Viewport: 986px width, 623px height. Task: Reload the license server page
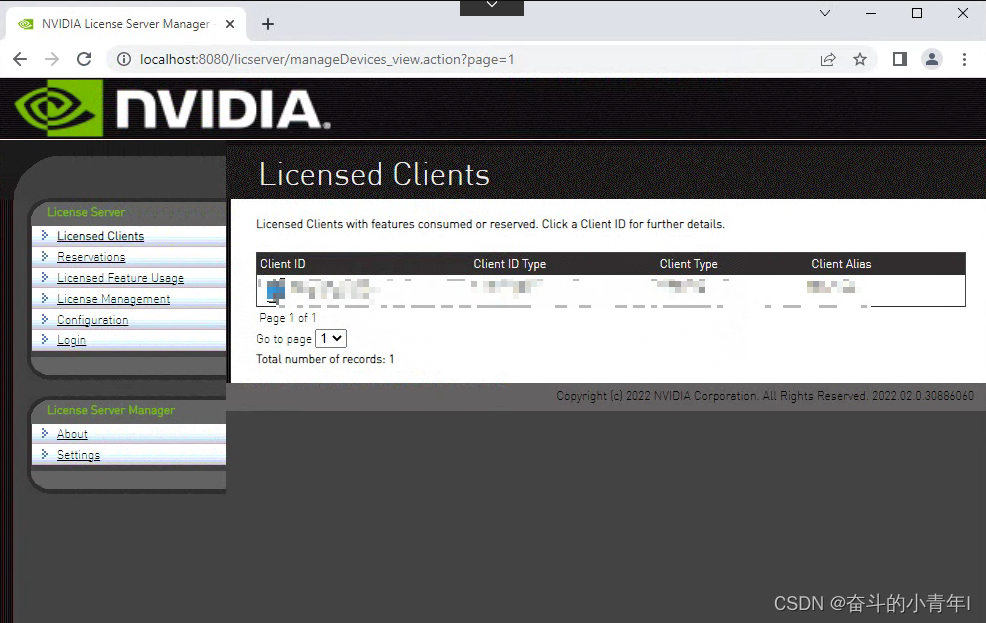click(x=84, y=59)
